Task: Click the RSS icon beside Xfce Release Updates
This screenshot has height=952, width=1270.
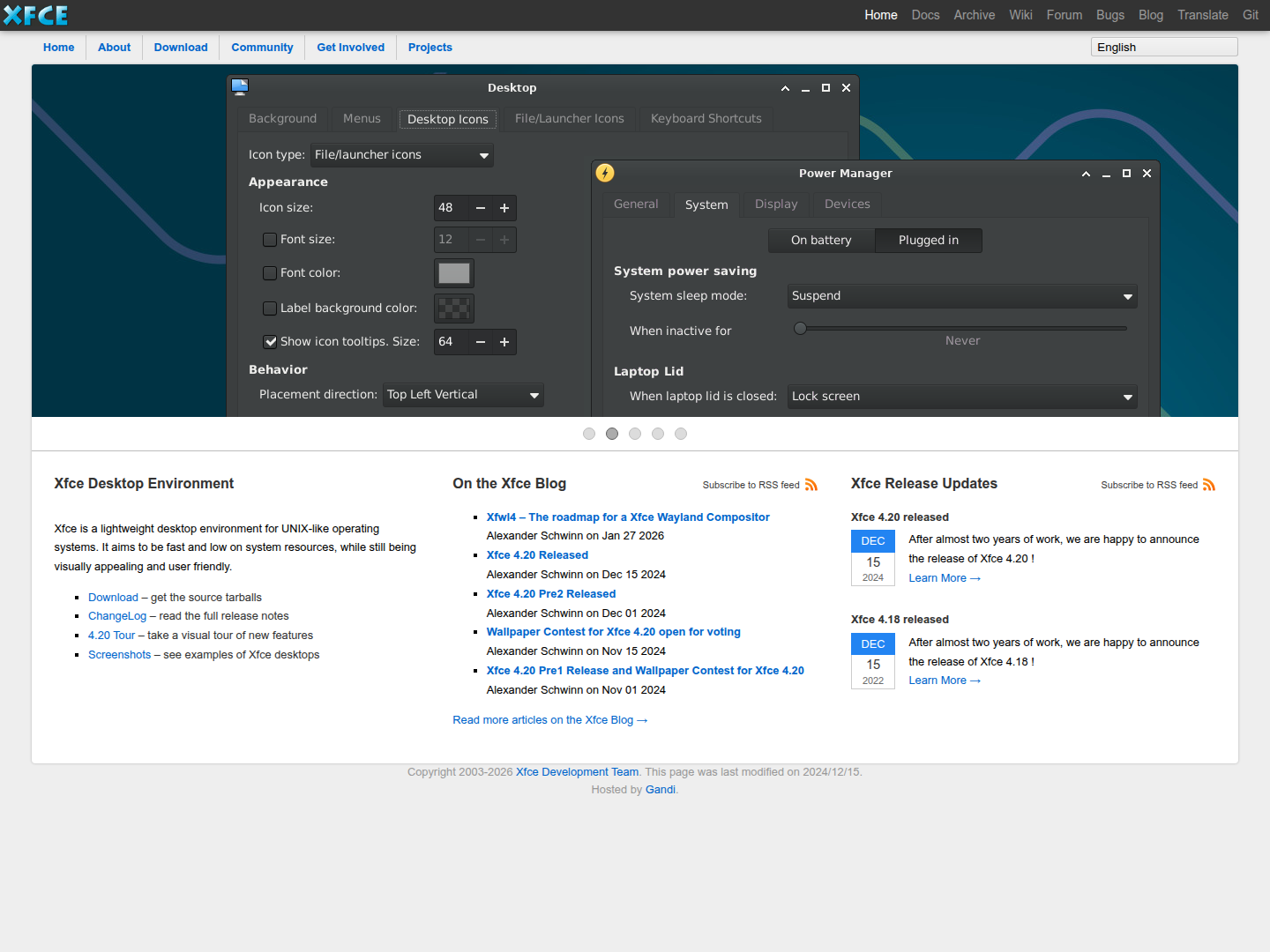Action: 1209,485
